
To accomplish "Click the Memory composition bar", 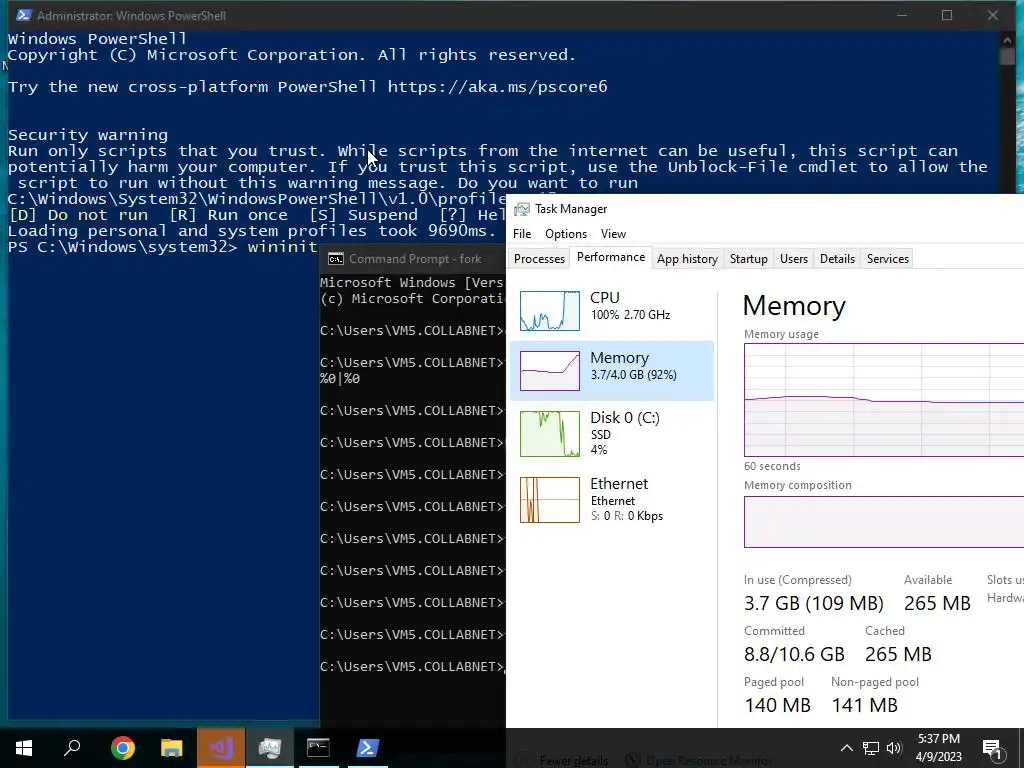I will click(884, 521).
